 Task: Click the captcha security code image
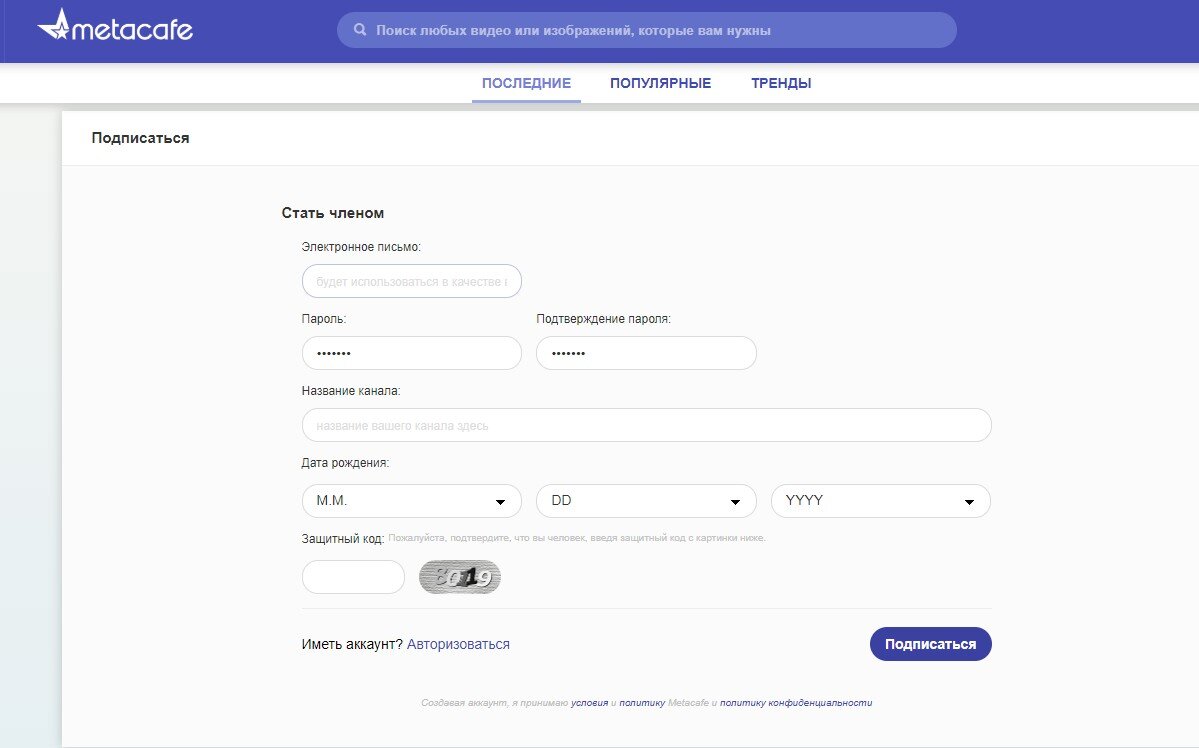click(459, 577)
